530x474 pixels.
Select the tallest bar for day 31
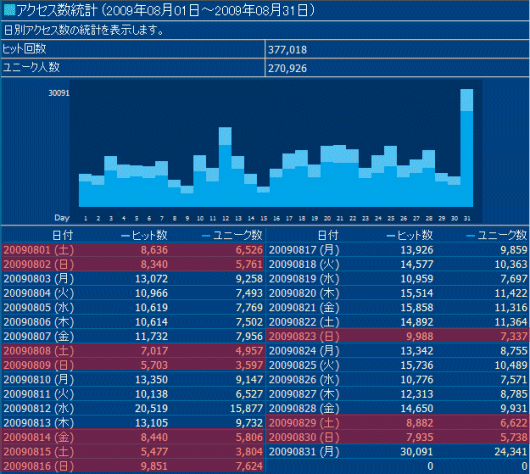[x=467, y=148]
